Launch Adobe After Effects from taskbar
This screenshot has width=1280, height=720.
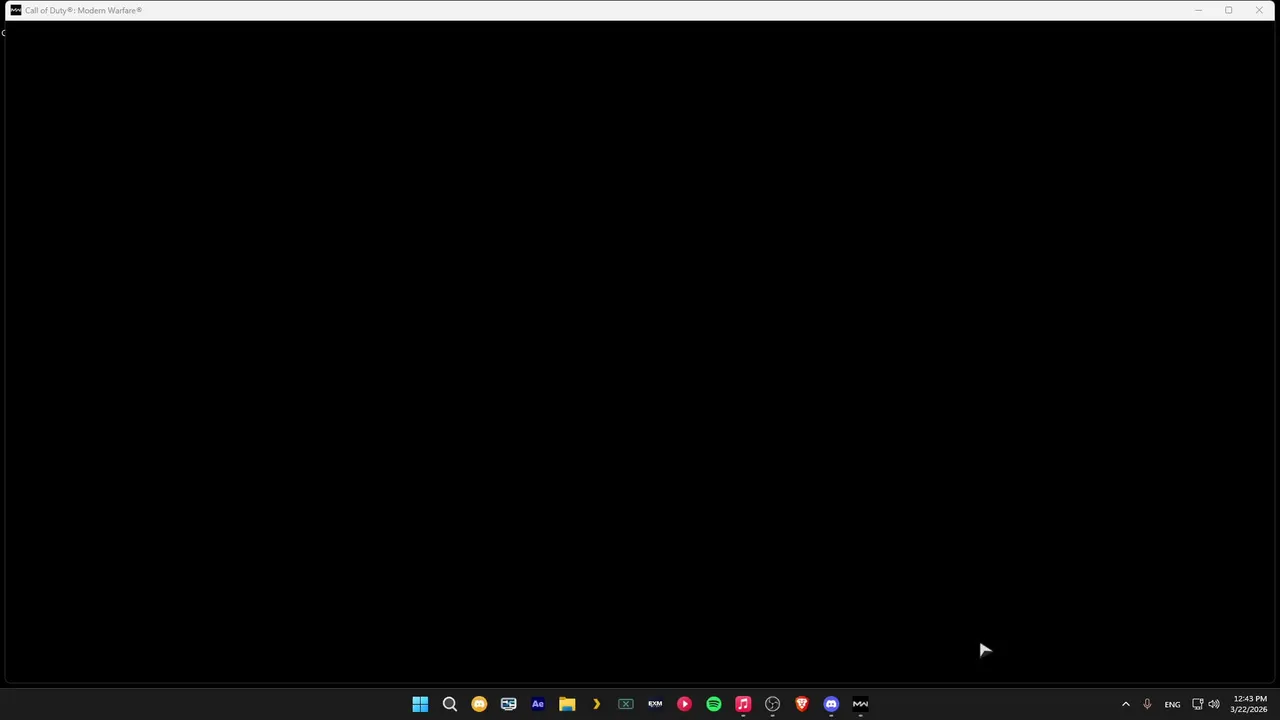[538, 704]
